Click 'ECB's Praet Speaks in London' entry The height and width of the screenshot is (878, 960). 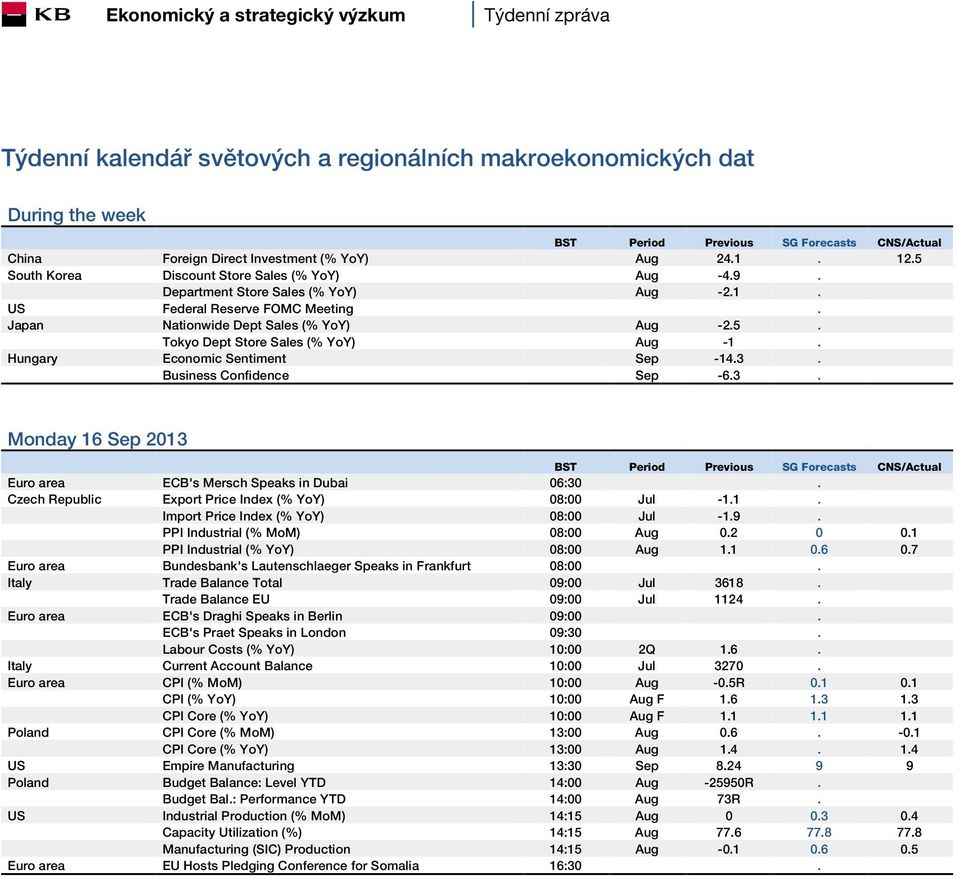coord(254,632)
